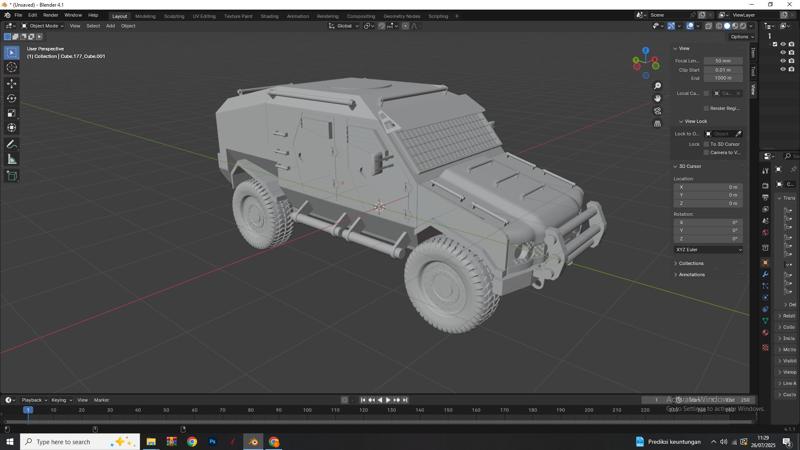Screen dimensions: 800x450
Task: Open the Keying dropdown in timeline
Action: point(61,400)
